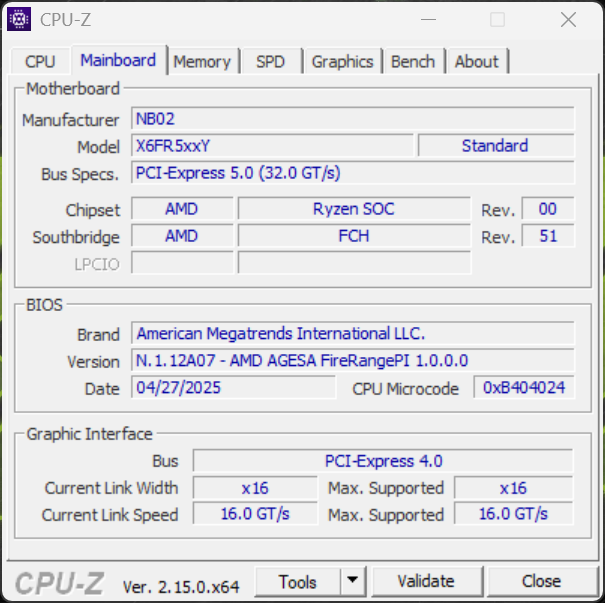The image size is (605, 603).
Task: Click the Southbridge vendor AMD field
Action: tap(182, 236)
